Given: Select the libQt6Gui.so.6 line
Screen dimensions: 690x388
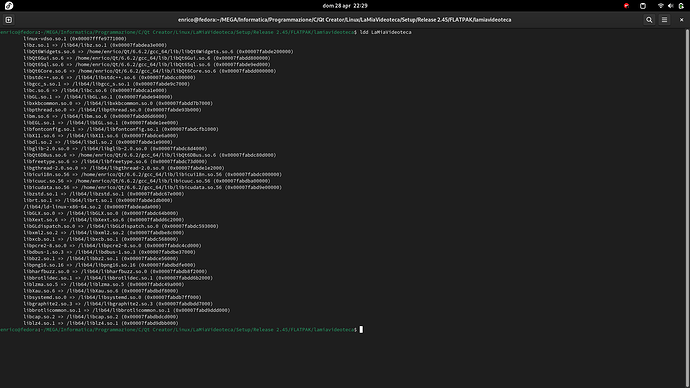Looking at the screenshot, I should (147, 58).
